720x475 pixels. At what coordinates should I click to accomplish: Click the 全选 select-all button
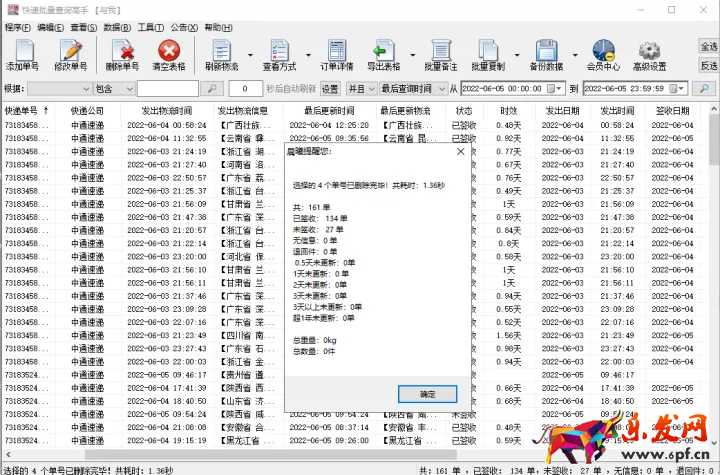coord(708,47)
